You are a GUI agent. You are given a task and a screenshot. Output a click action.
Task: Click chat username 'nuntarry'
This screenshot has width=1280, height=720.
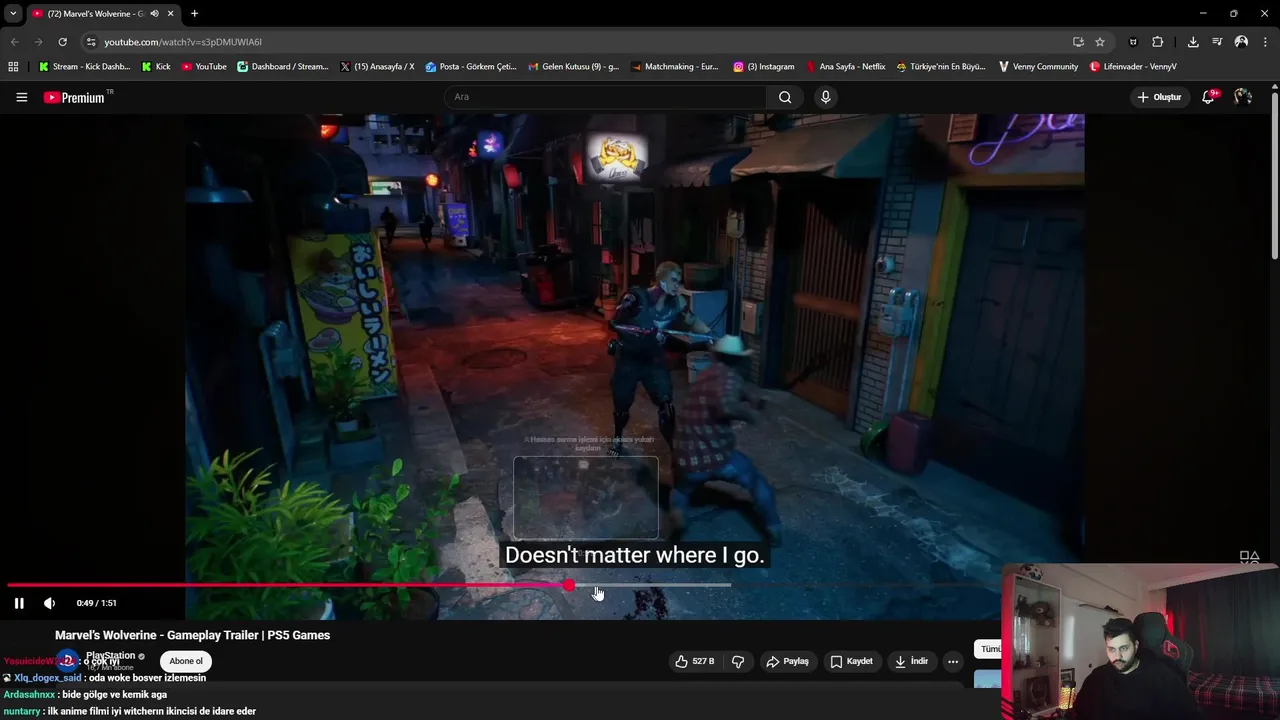pyautogui.click(x=22, y=711)
